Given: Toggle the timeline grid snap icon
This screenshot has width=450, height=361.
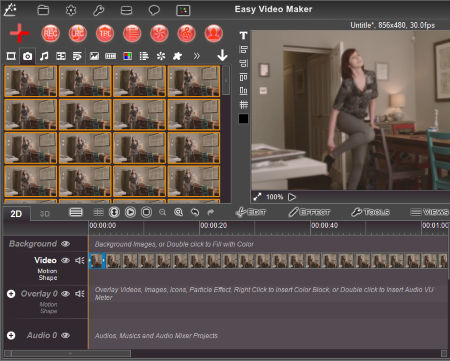Looking at the screenshot, I should (x=98, y=212).
